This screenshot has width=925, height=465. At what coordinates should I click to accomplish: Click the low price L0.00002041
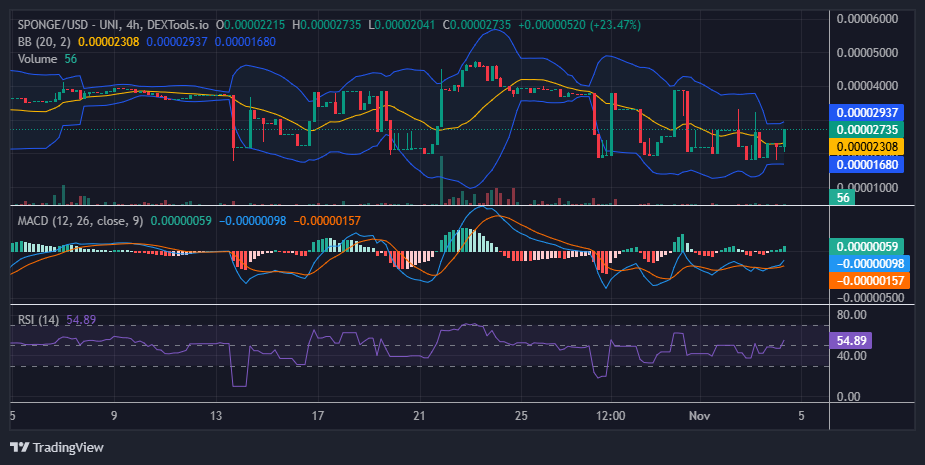click(x=401, y=25)
